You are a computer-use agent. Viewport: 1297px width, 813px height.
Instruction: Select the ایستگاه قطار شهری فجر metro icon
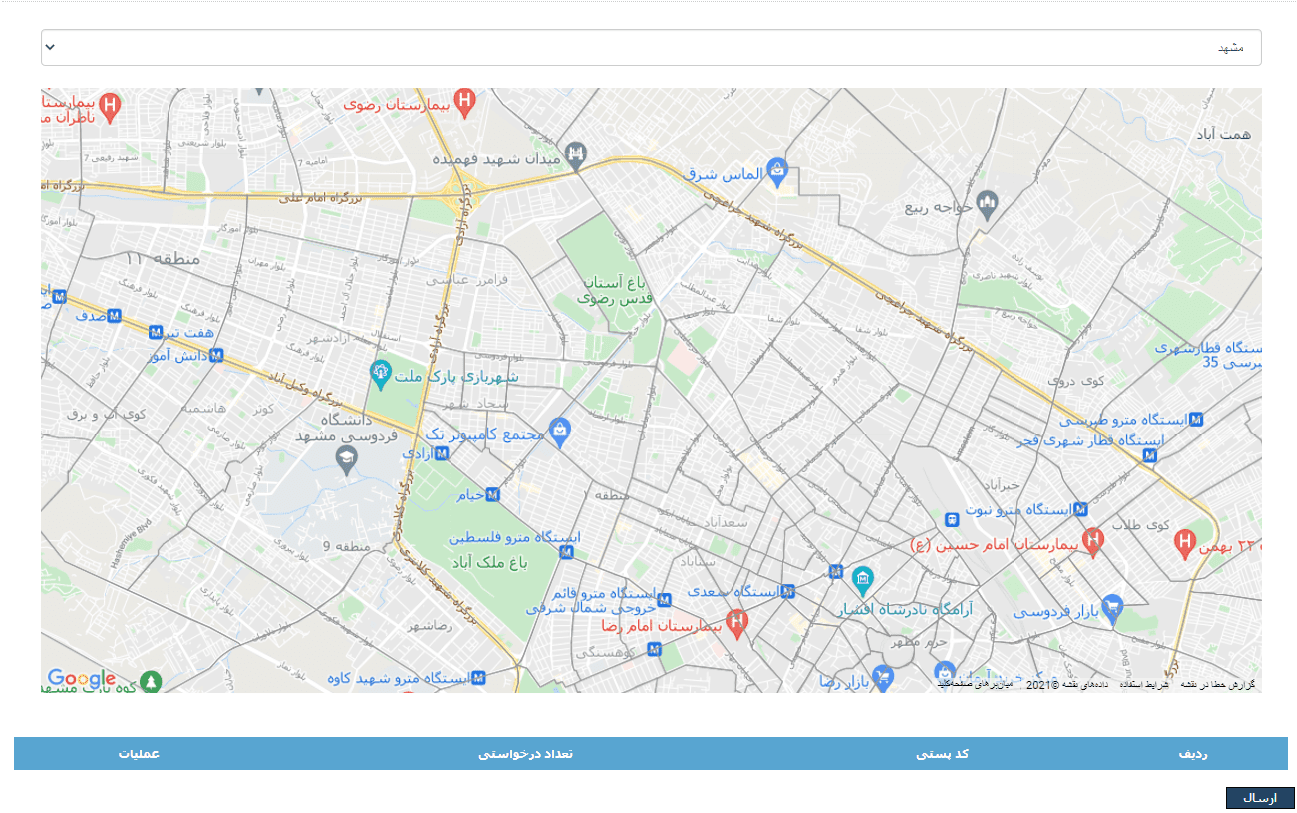(1150, 456)
